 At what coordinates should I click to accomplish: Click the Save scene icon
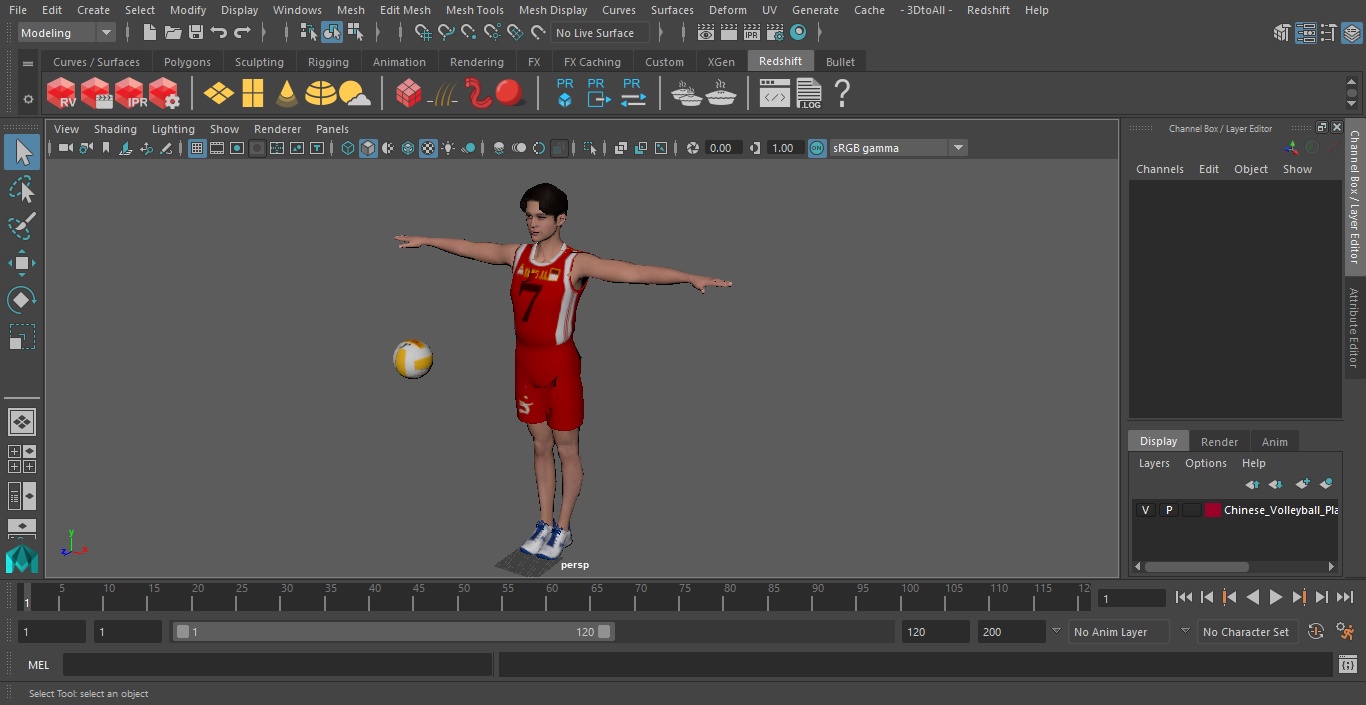(196, 33)
